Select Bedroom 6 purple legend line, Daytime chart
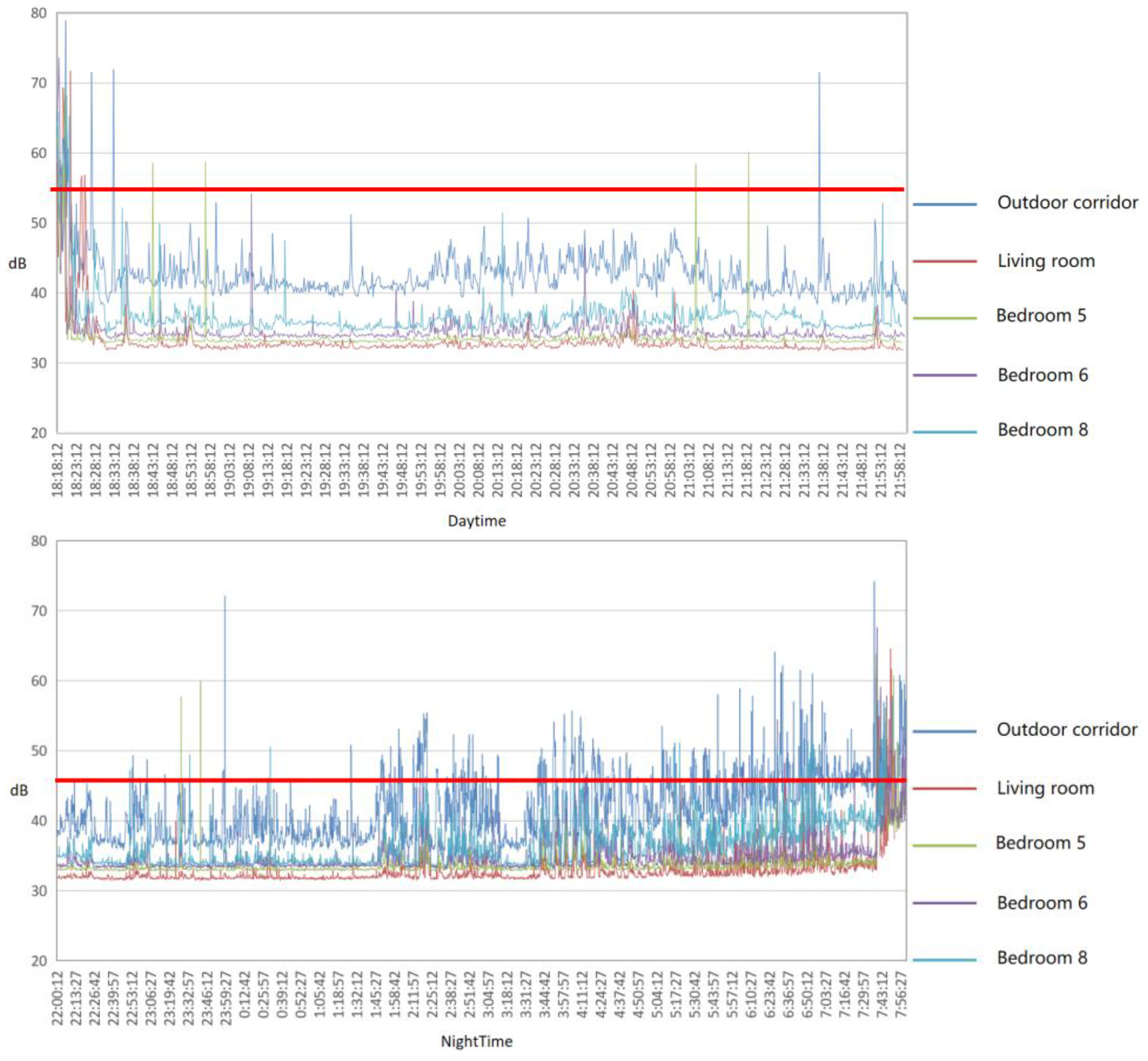The height and width of the screenshot is (1061, 1148). click(945, 375)
